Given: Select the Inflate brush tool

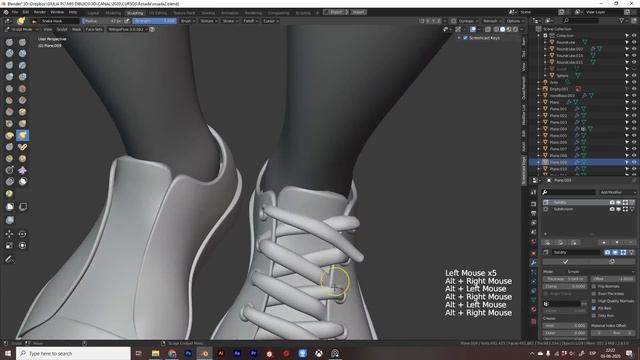Looking at the screenshot, I should (9, 77).
